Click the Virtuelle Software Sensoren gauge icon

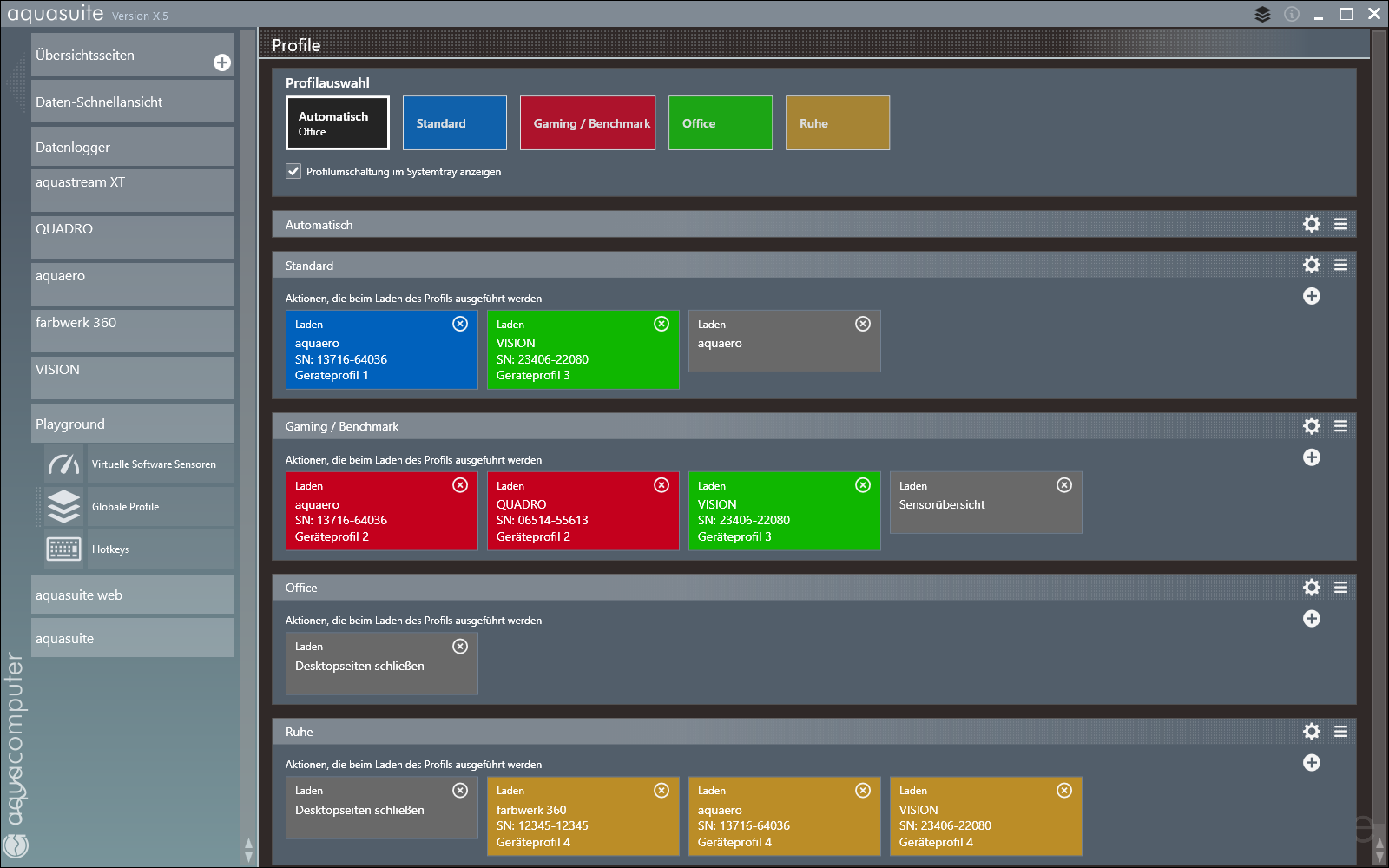click(x=63, y=464)
